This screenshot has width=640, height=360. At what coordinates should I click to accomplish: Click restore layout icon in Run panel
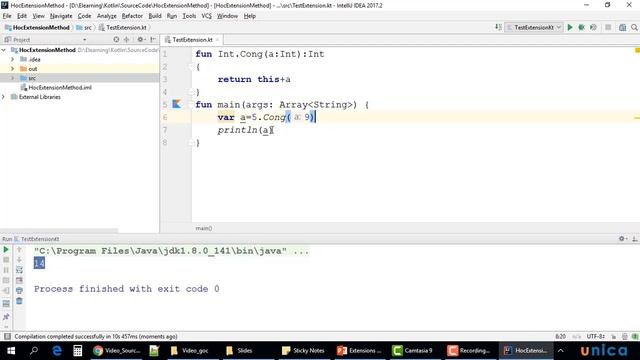click(x=6, y=304)
